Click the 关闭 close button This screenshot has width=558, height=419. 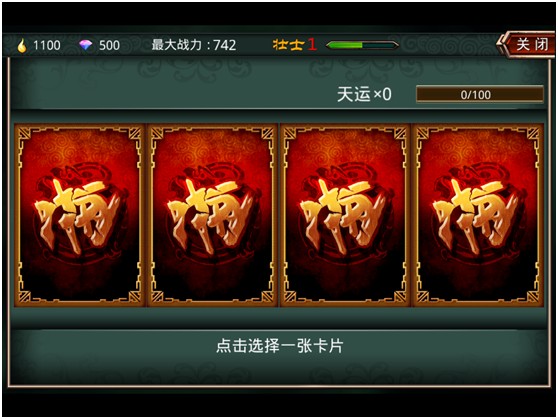[x=526, y=44]
